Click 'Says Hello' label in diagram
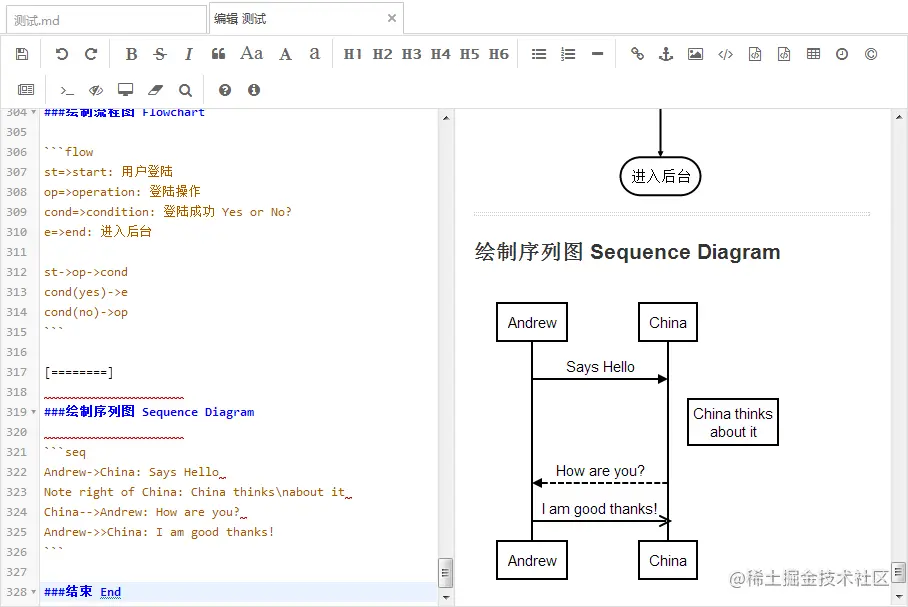 (x=600, y=367)
